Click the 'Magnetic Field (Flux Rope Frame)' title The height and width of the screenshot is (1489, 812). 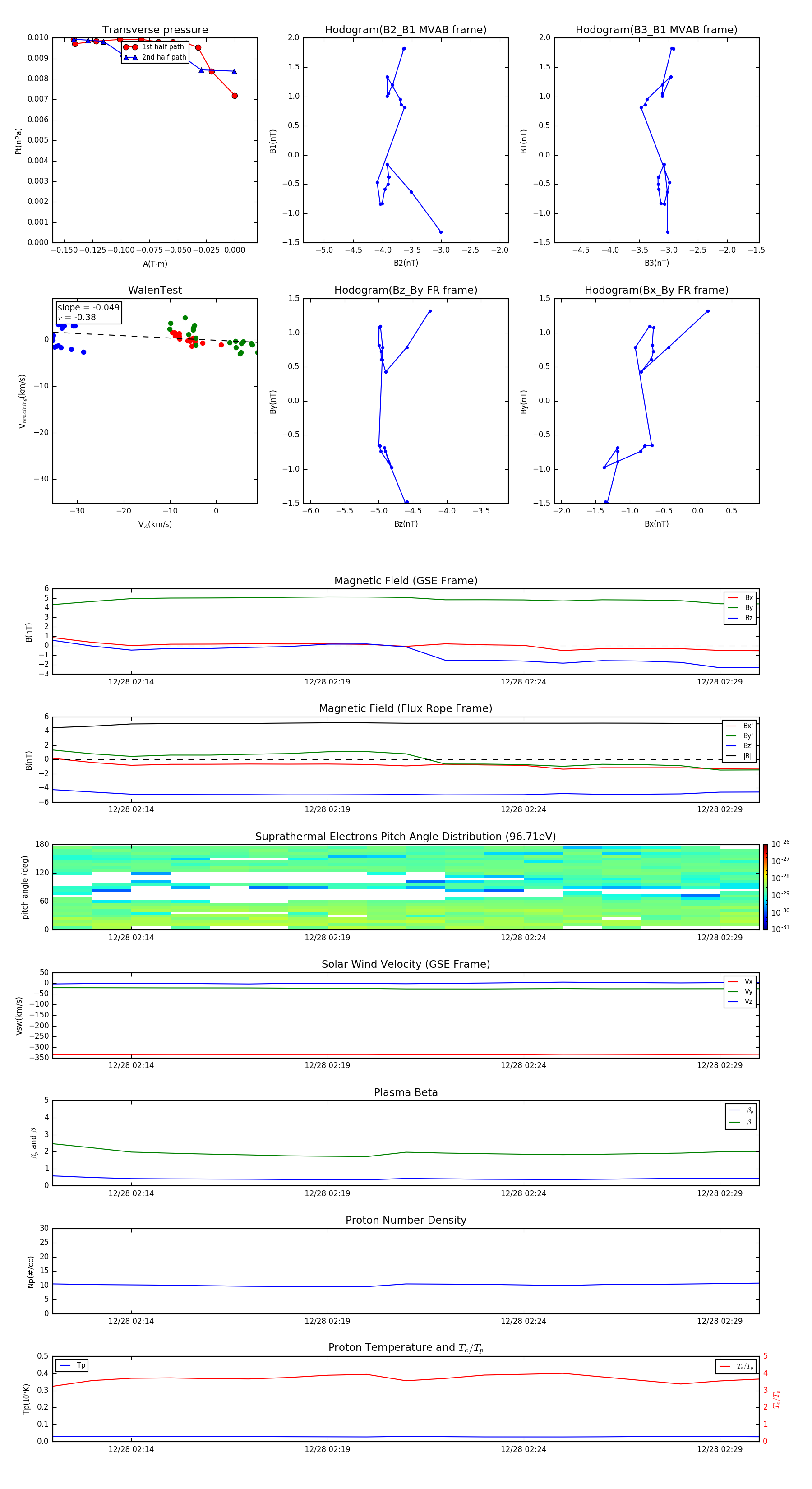click(406, 709)
